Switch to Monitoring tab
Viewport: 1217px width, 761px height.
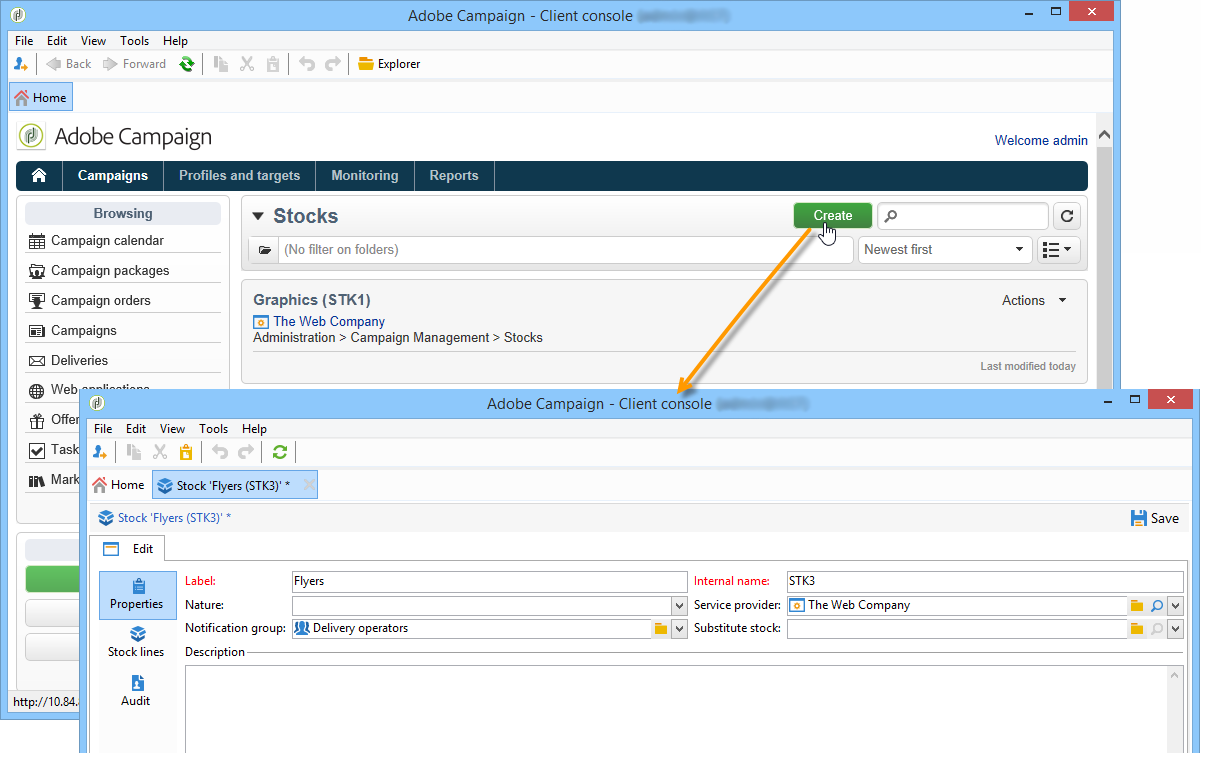click(x=365, y=175)
